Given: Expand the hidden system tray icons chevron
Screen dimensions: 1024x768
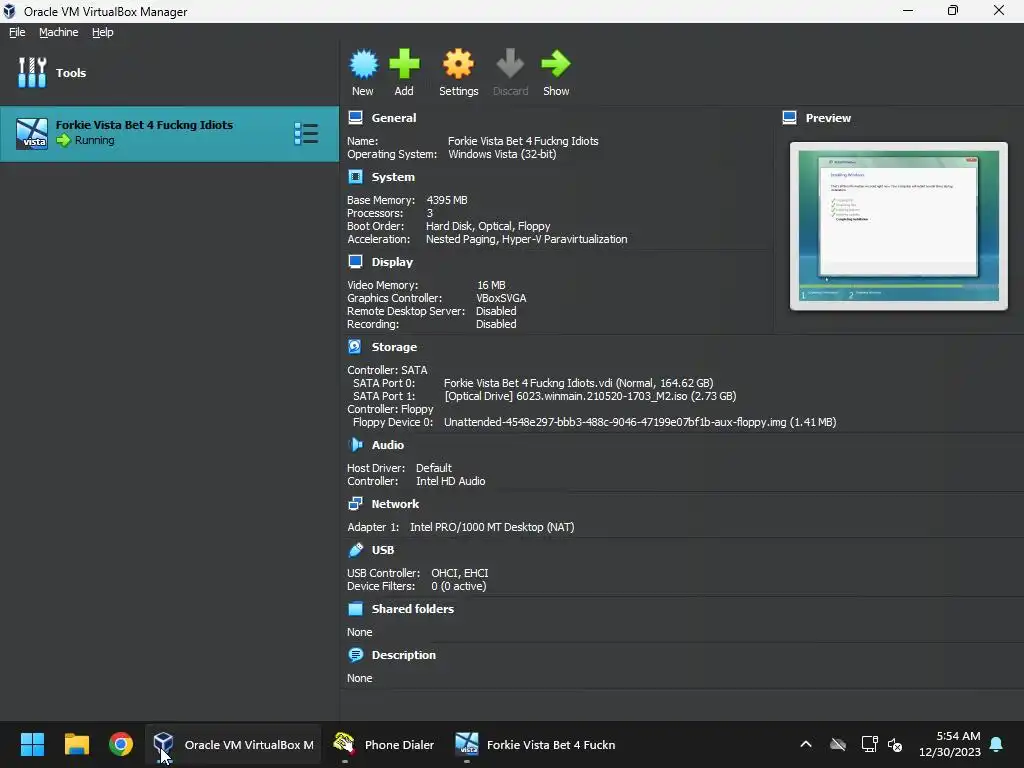Looking at the screenshot, I should [x=806, y=744].
